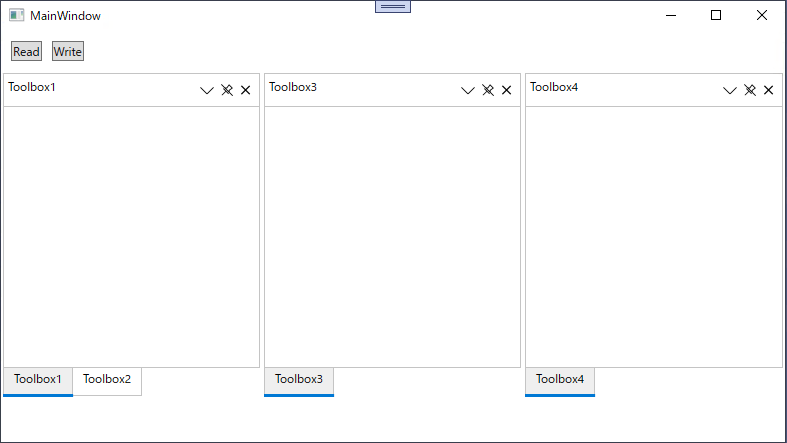The image size is (787, 443).
Task: Maximize the MainWindow window
Action: click(x=716, y=15)
